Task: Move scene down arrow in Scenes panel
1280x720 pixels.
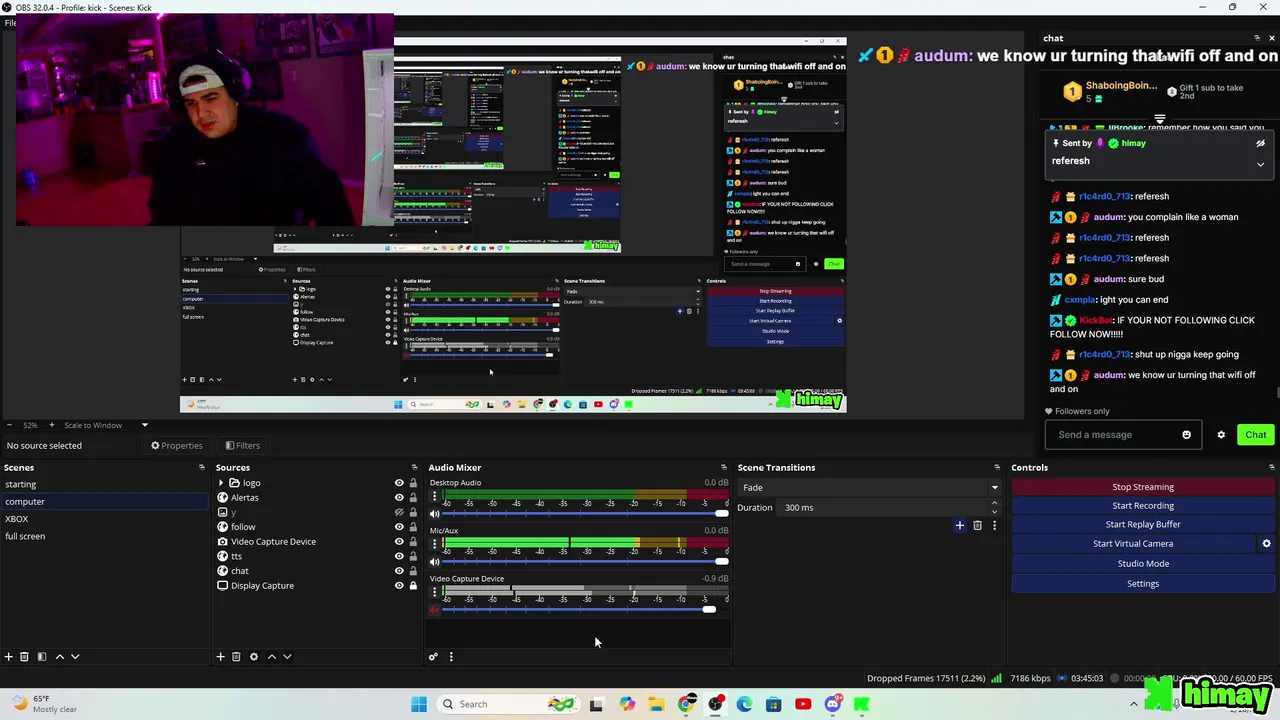Action: 75,657
